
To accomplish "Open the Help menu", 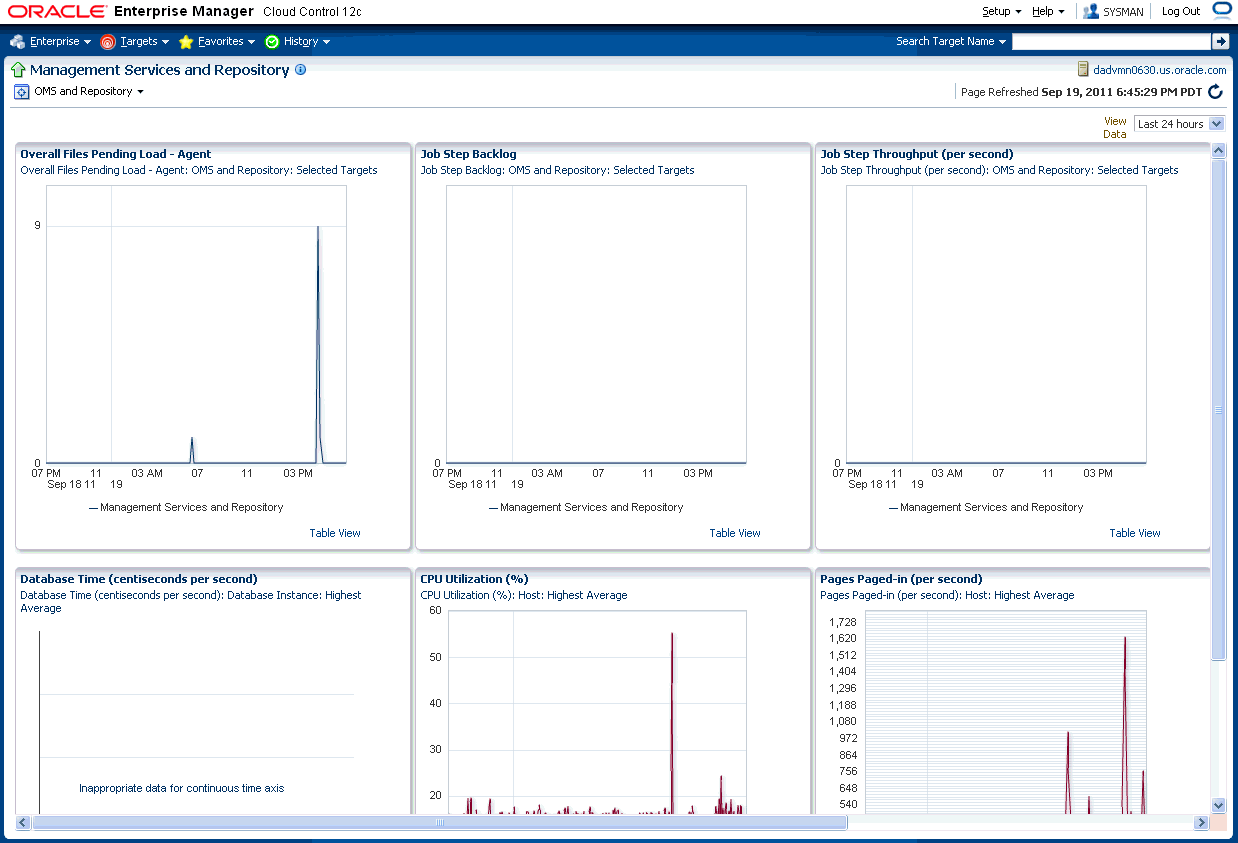I will click(x=1048, y=11).
